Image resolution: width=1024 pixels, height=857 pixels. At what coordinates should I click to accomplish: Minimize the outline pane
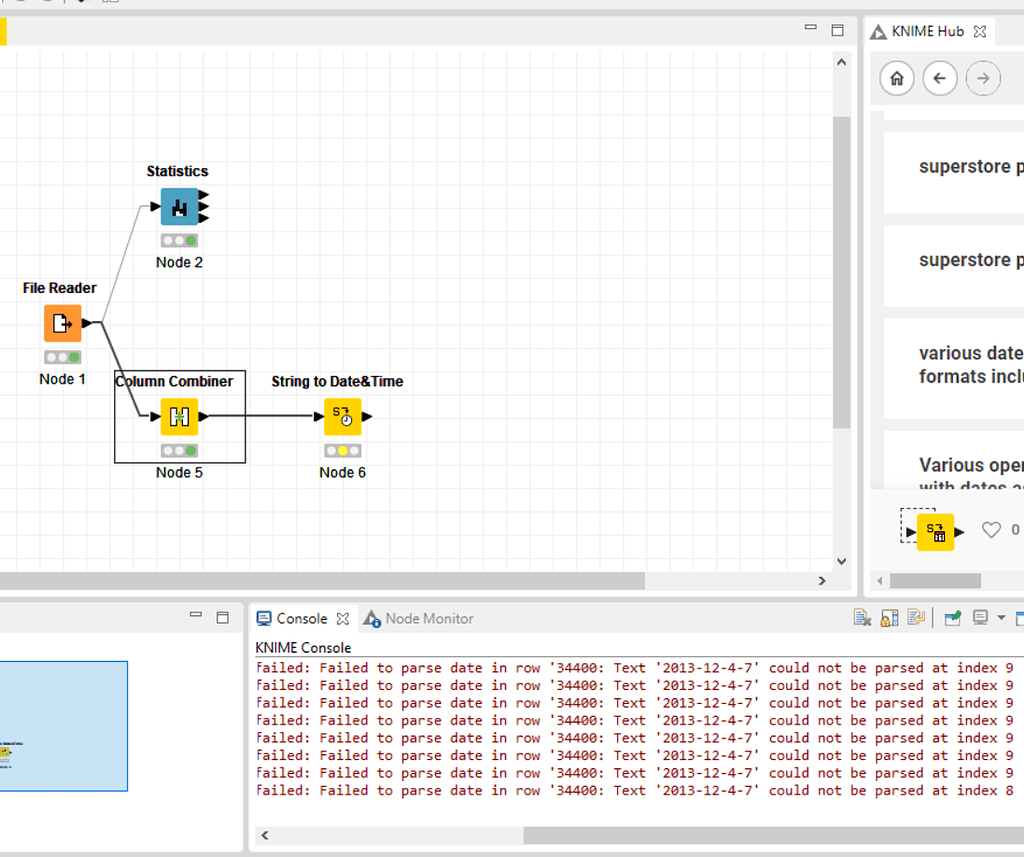(x=195, y=615)
